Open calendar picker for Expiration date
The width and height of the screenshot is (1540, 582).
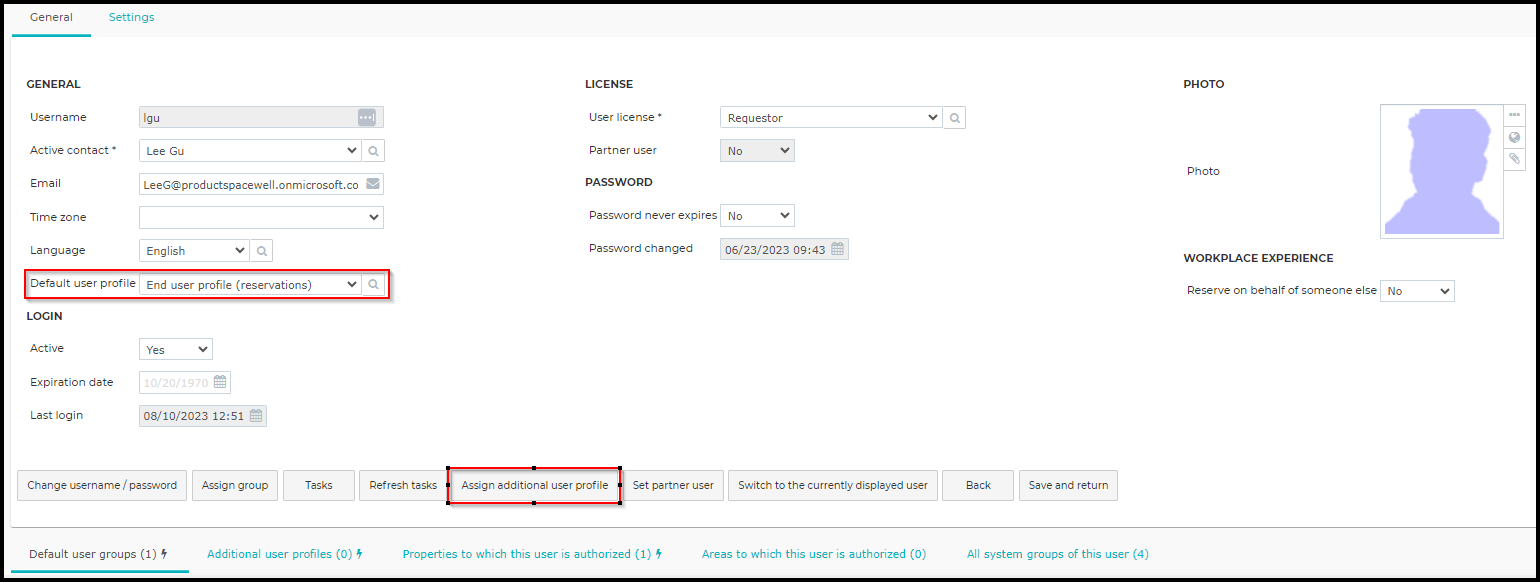click(220, 382)
